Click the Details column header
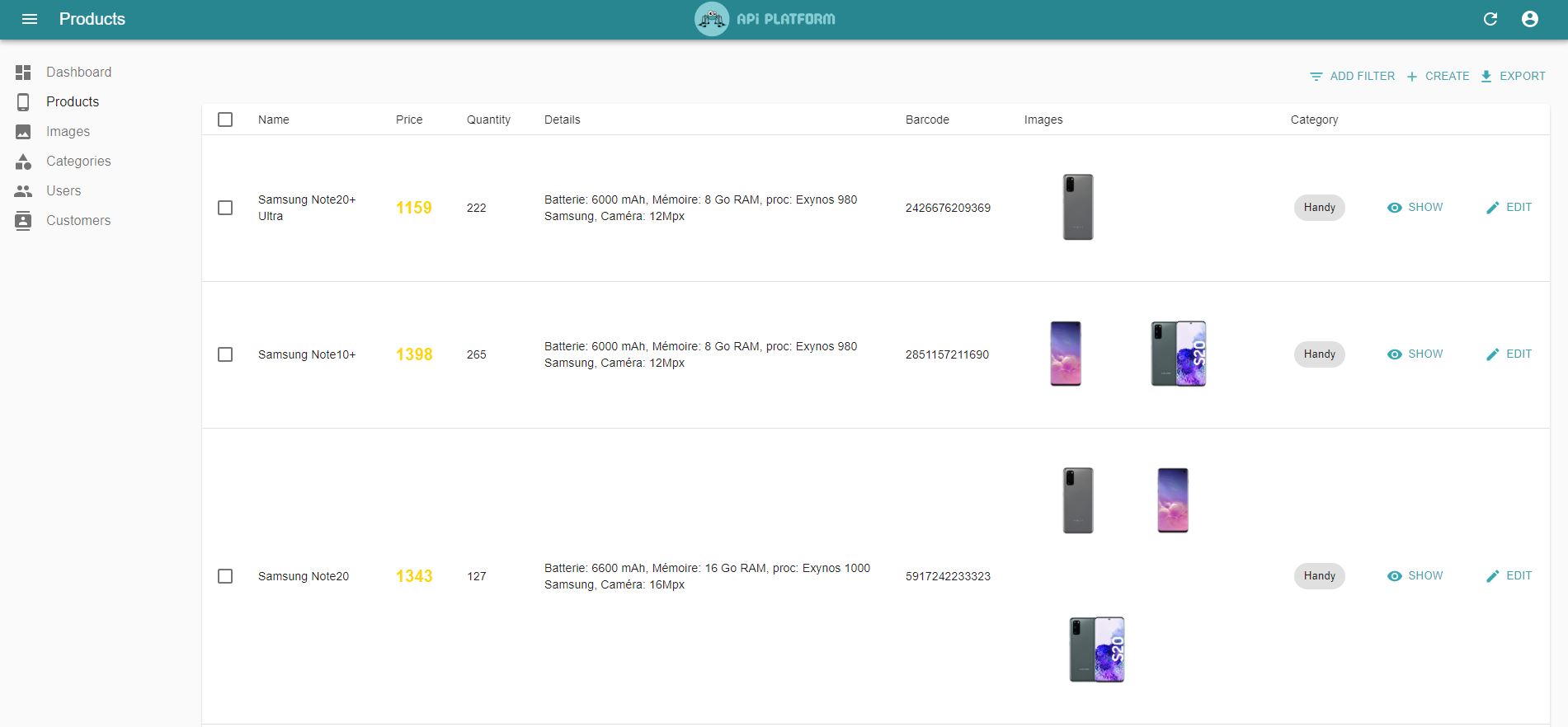 click(563, 120)
